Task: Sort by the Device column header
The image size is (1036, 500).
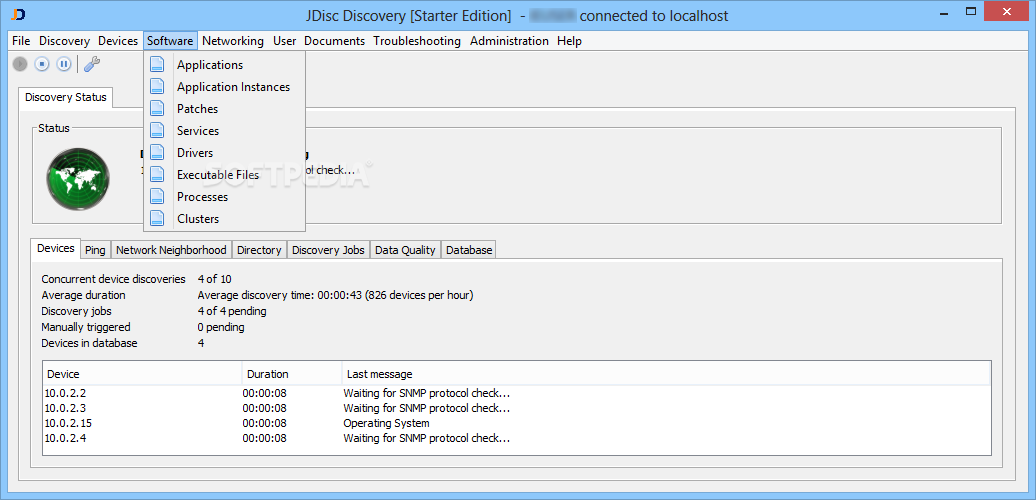Action: click(143, 374)
